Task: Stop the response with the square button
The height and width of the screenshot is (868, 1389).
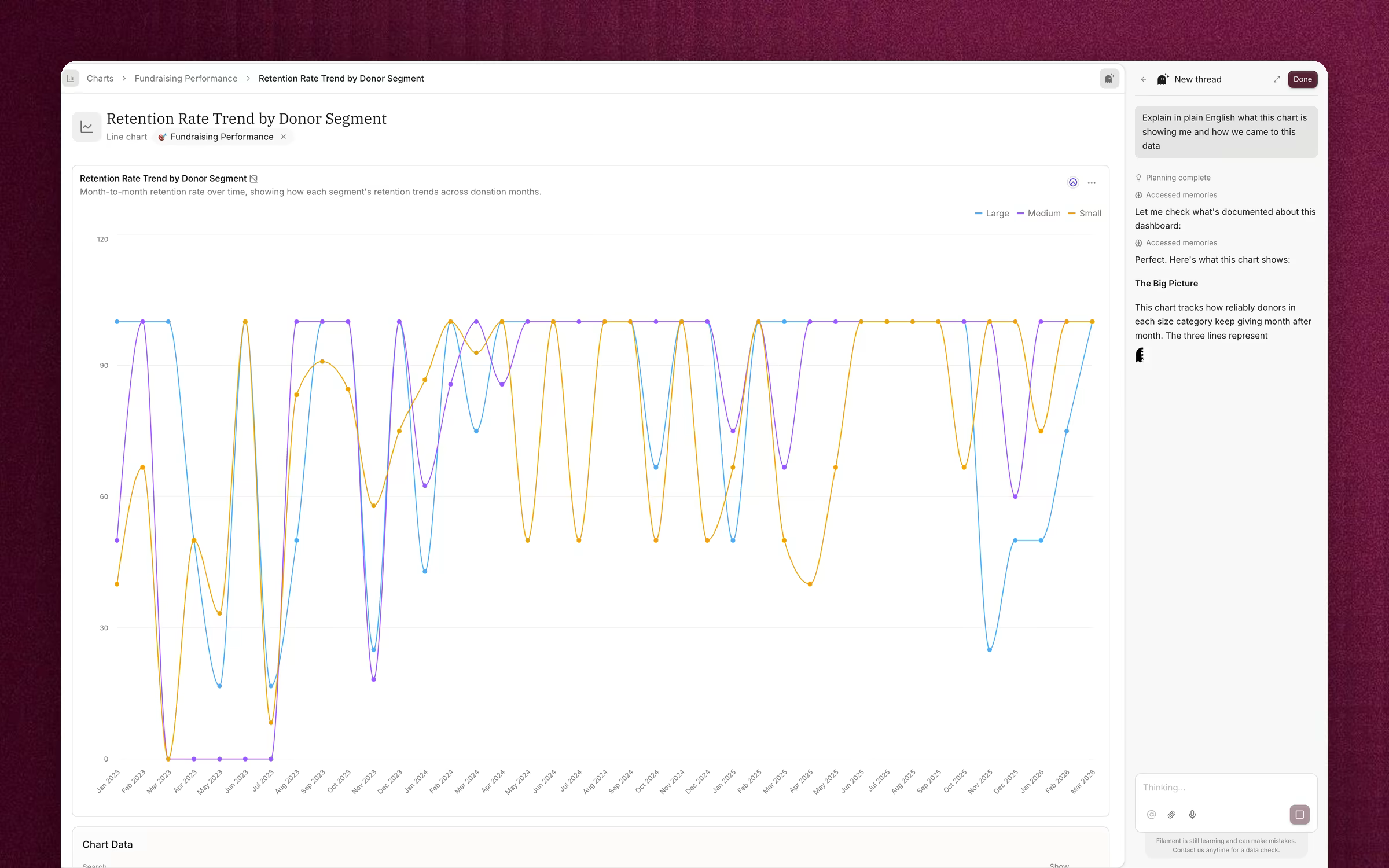Action: [1299, 815]
